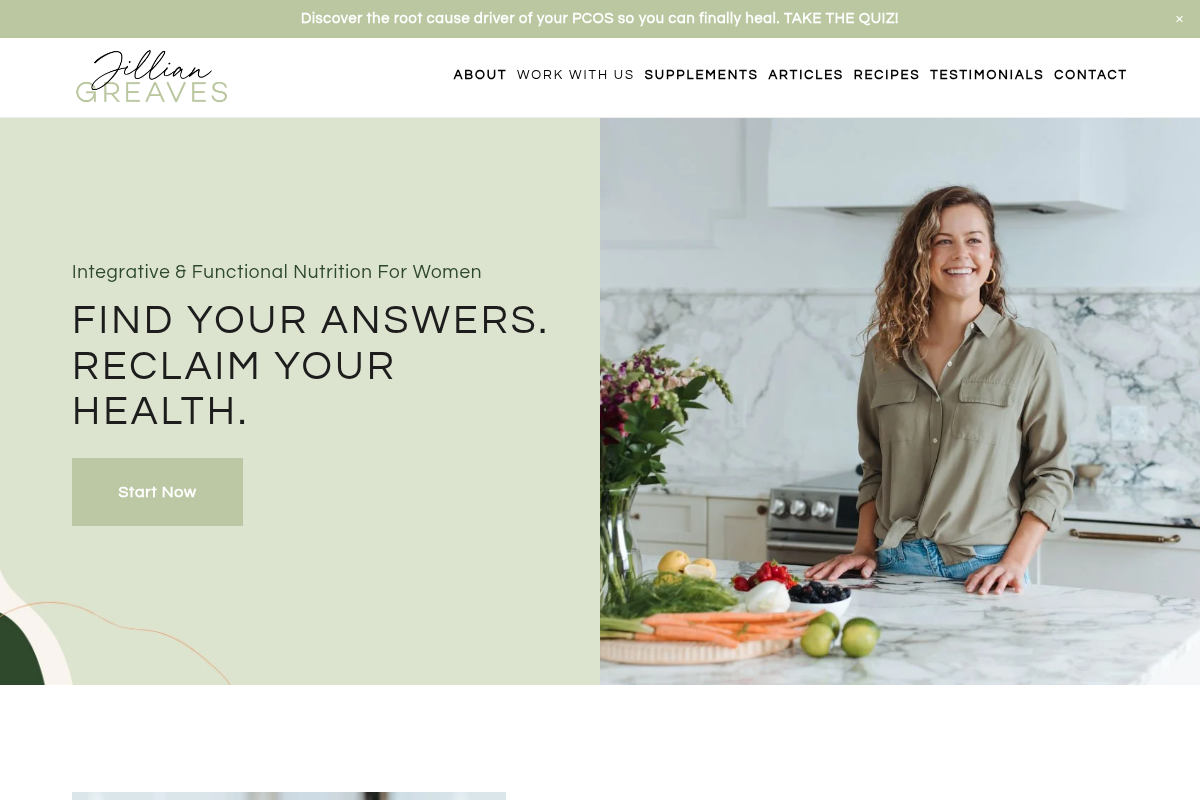Open the ARTICLES menu link
1200x800 pixels.
pyautogui.click(x=805, y=75)
